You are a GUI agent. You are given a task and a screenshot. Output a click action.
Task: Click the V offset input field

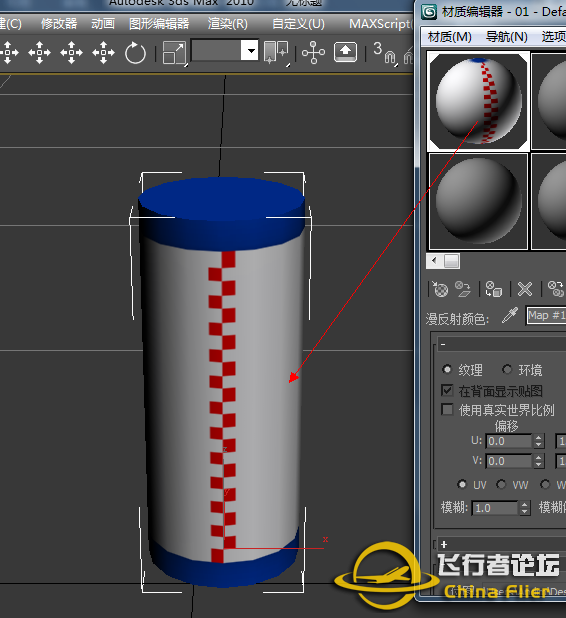point(509,461)
